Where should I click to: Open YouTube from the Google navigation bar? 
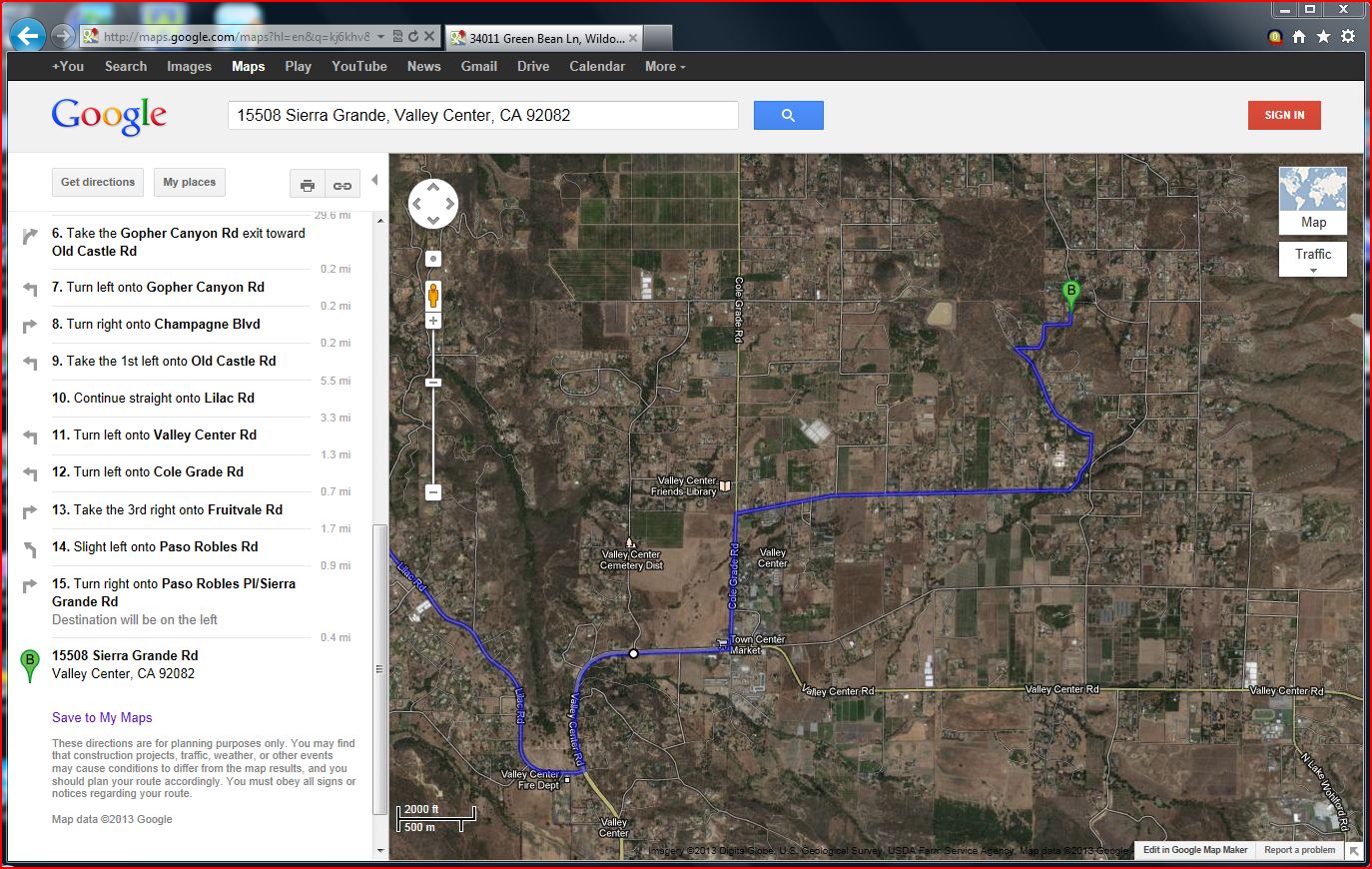358,67
